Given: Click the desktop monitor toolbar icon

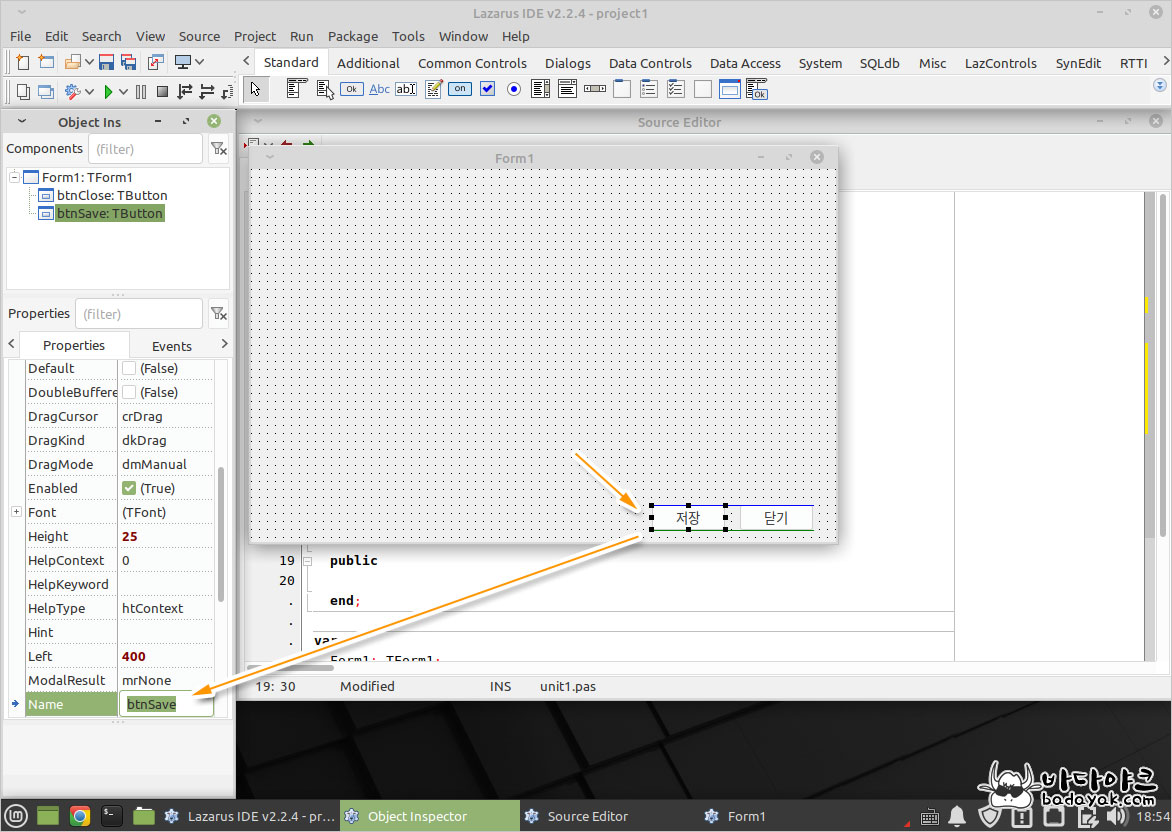Looking at the screenshot, I should pos(182,62).
